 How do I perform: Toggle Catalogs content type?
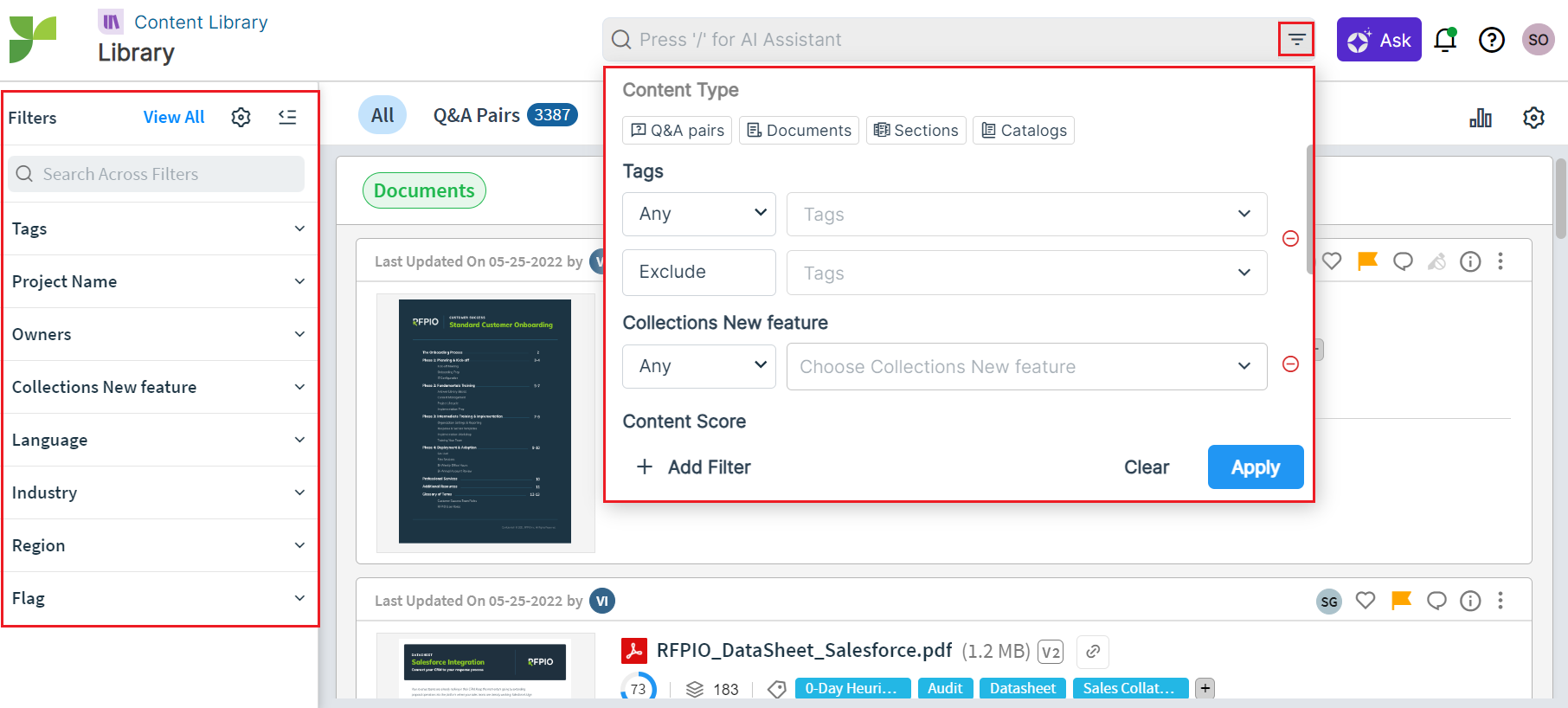point(1024,130)
